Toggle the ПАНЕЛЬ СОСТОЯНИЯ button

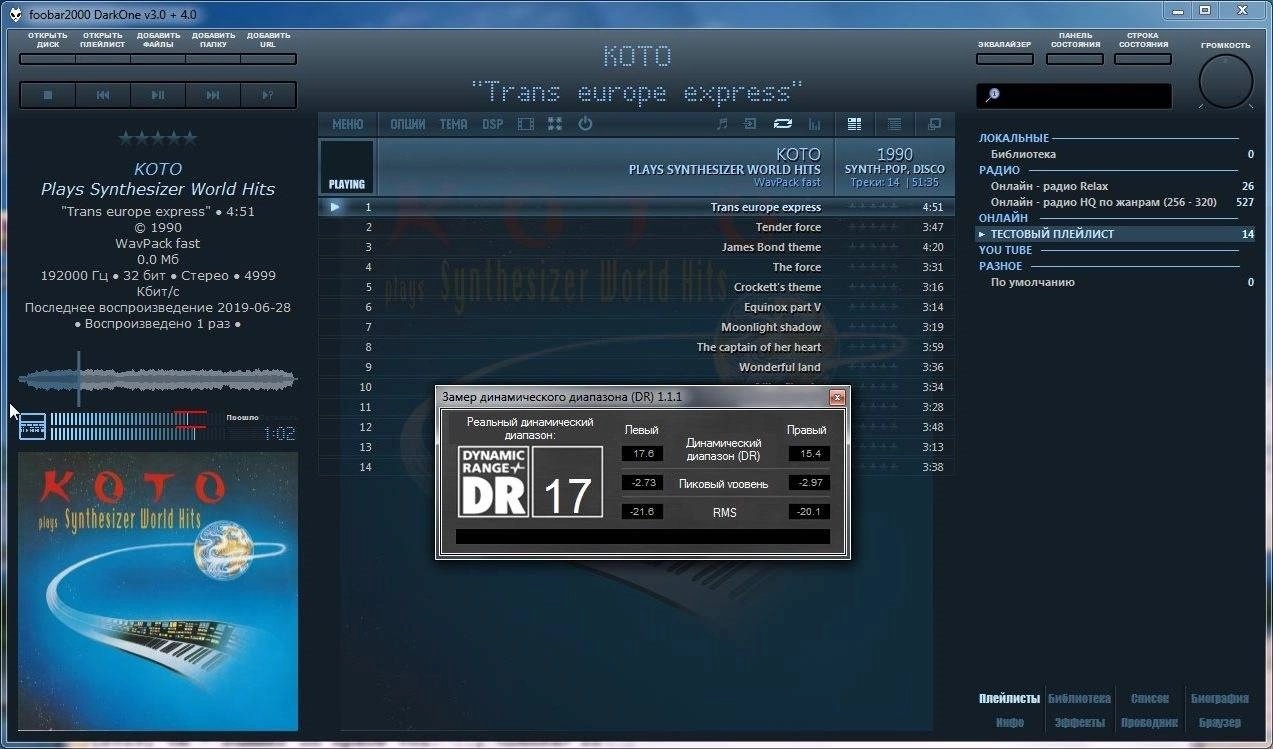(x=1075, y=58)
